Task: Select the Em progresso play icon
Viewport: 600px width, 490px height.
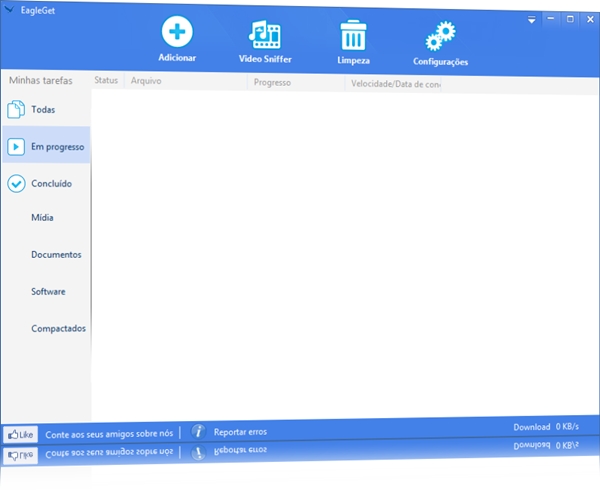Action: point(16,147)
